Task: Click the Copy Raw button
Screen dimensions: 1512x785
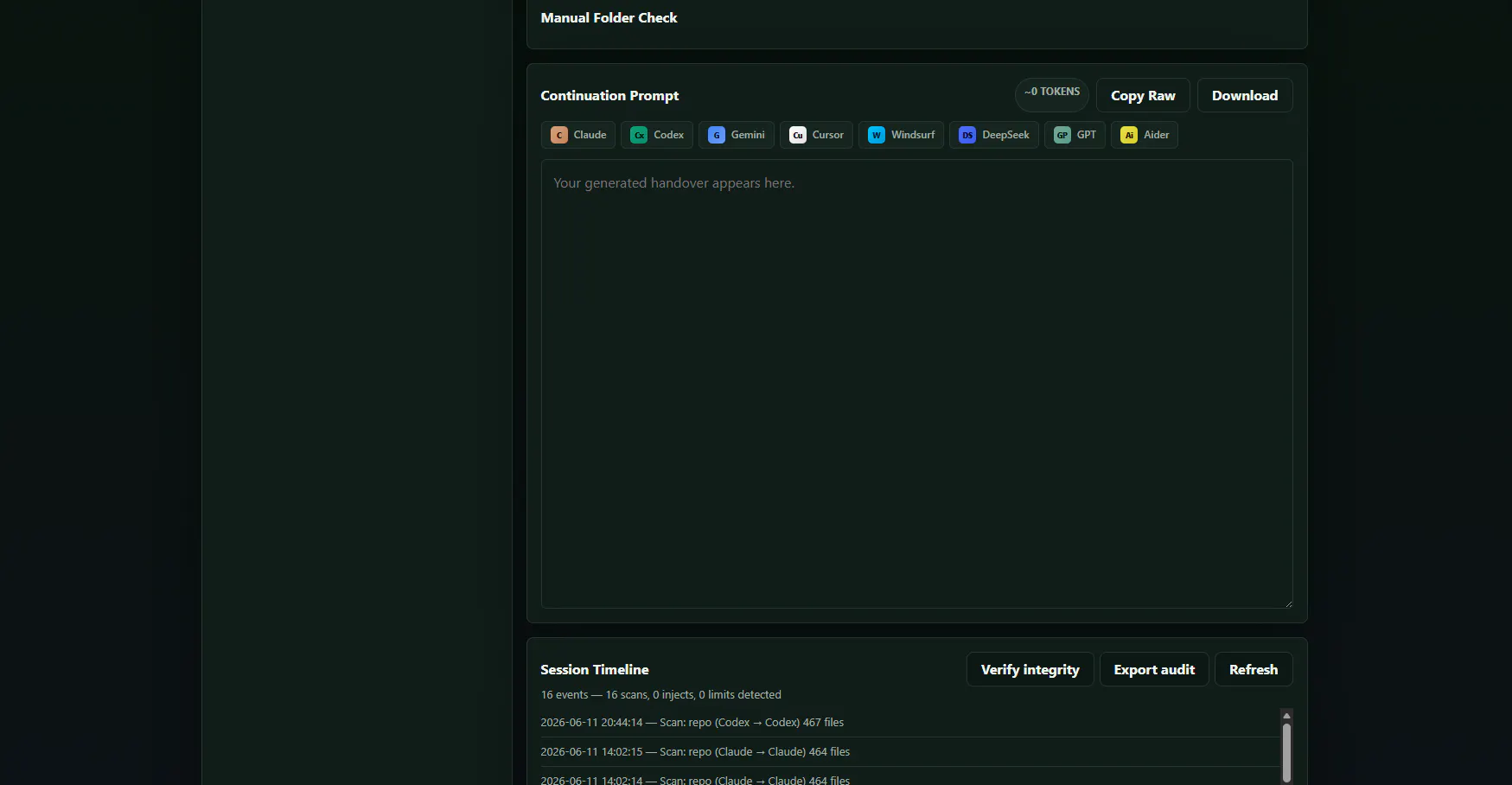Action: [x=1143, y=95]
